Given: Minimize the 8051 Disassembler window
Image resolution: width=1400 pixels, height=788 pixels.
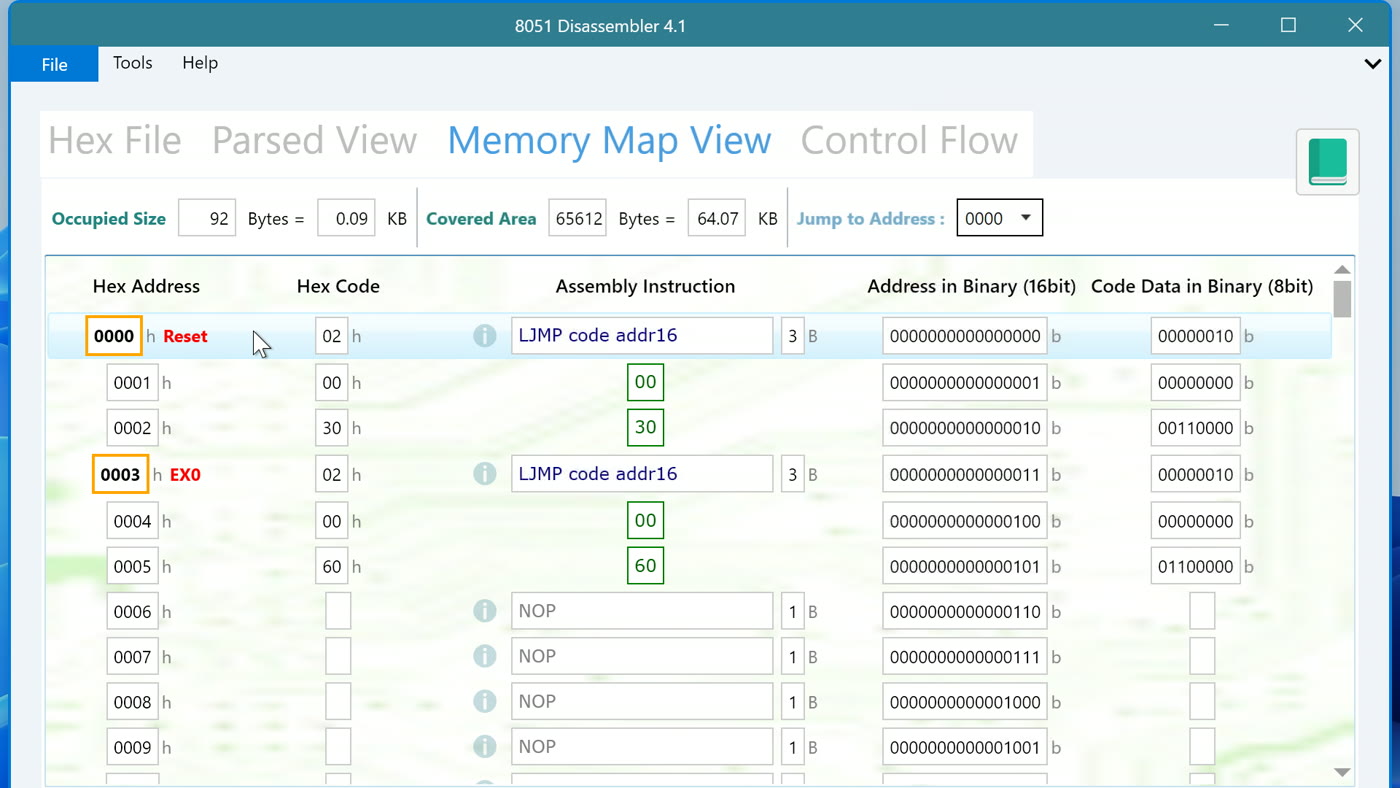Looking at the screenshot, I should 1221,25.
